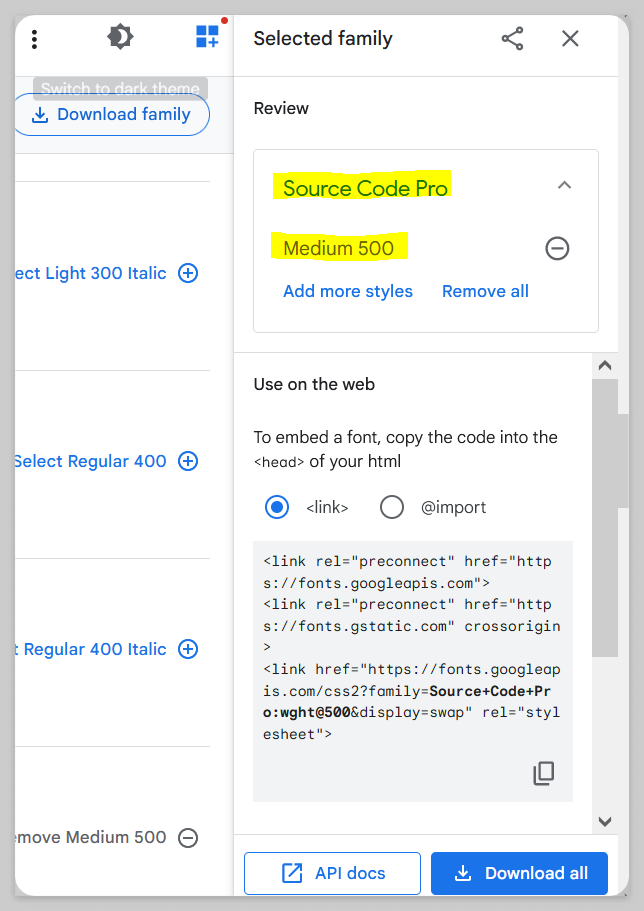Open the three-dot more options menu
The image size is (644, 911).
pyautogui.click(x=34, y=39)
